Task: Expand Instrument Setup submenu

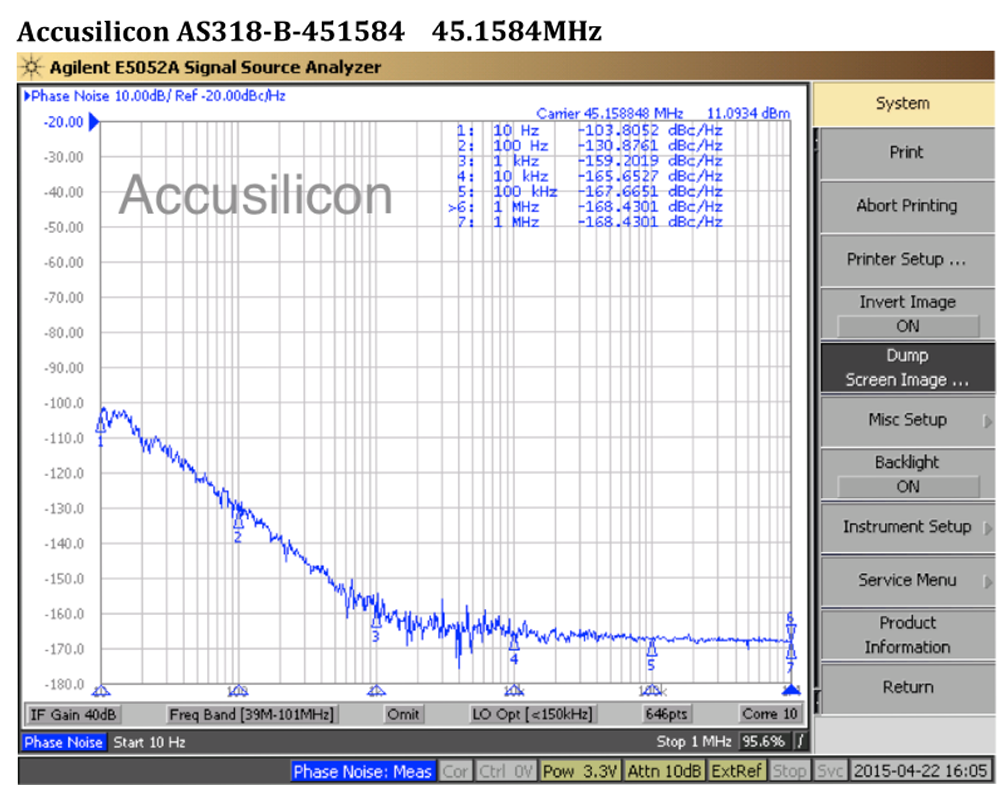Action: click(x=906, y=528)
